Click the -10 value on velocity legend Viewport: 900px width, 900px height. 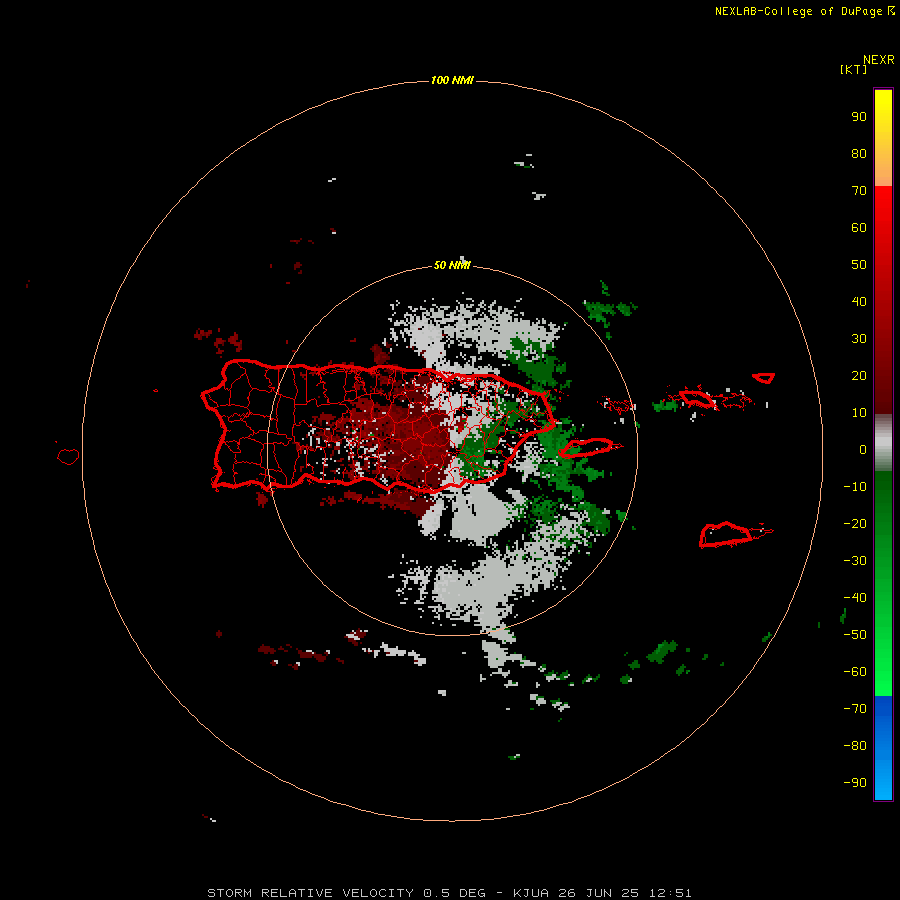pyautogui.click(x=855, y=487)
